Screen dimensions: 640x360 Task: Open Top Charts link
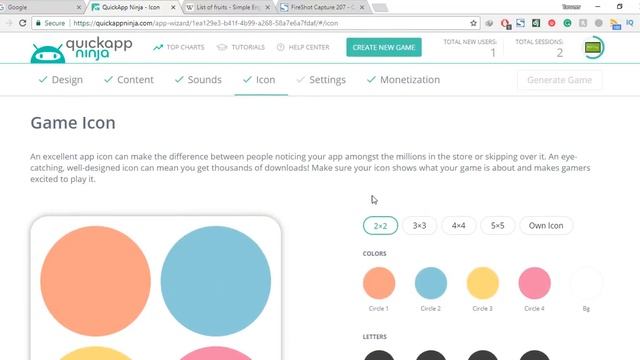179,47
